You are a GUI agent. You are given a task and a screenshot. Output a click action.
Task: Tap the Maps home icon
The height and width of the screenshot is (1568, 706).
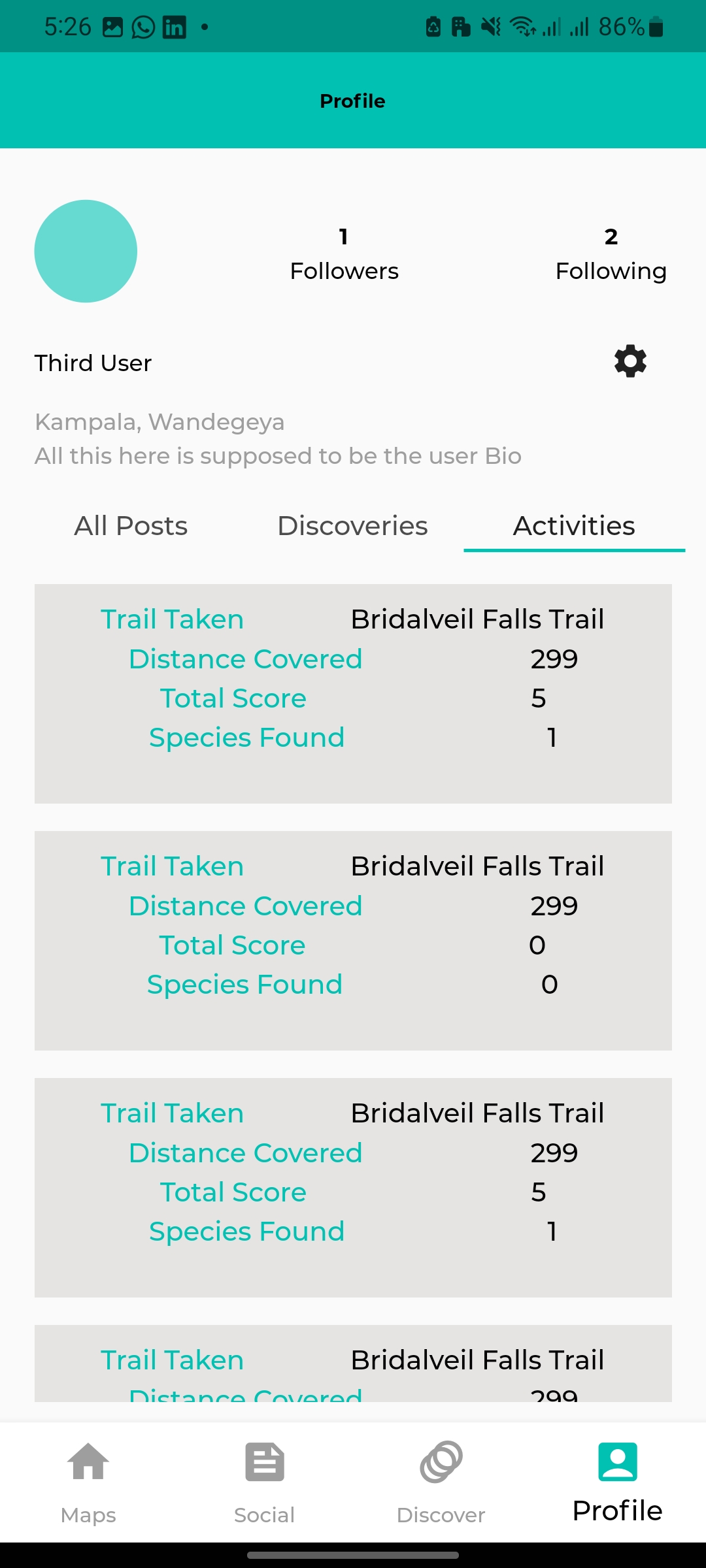88,1462
